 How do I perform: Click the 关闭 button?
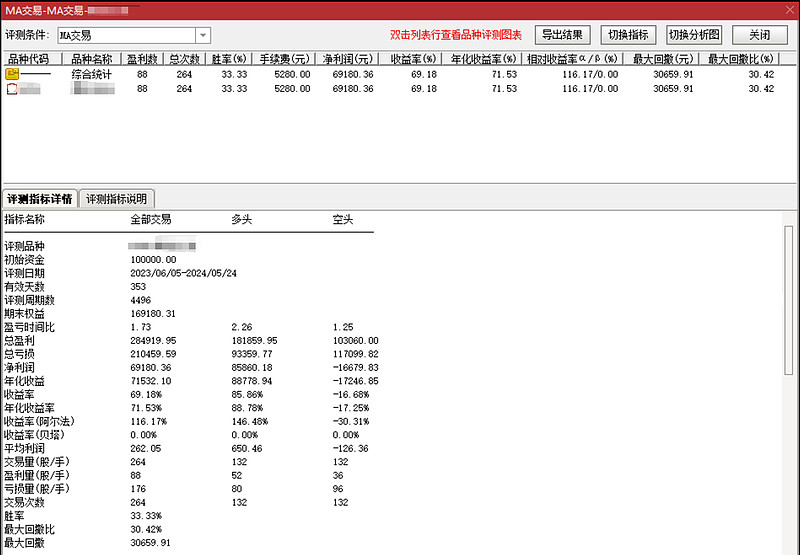click(760, 35)
